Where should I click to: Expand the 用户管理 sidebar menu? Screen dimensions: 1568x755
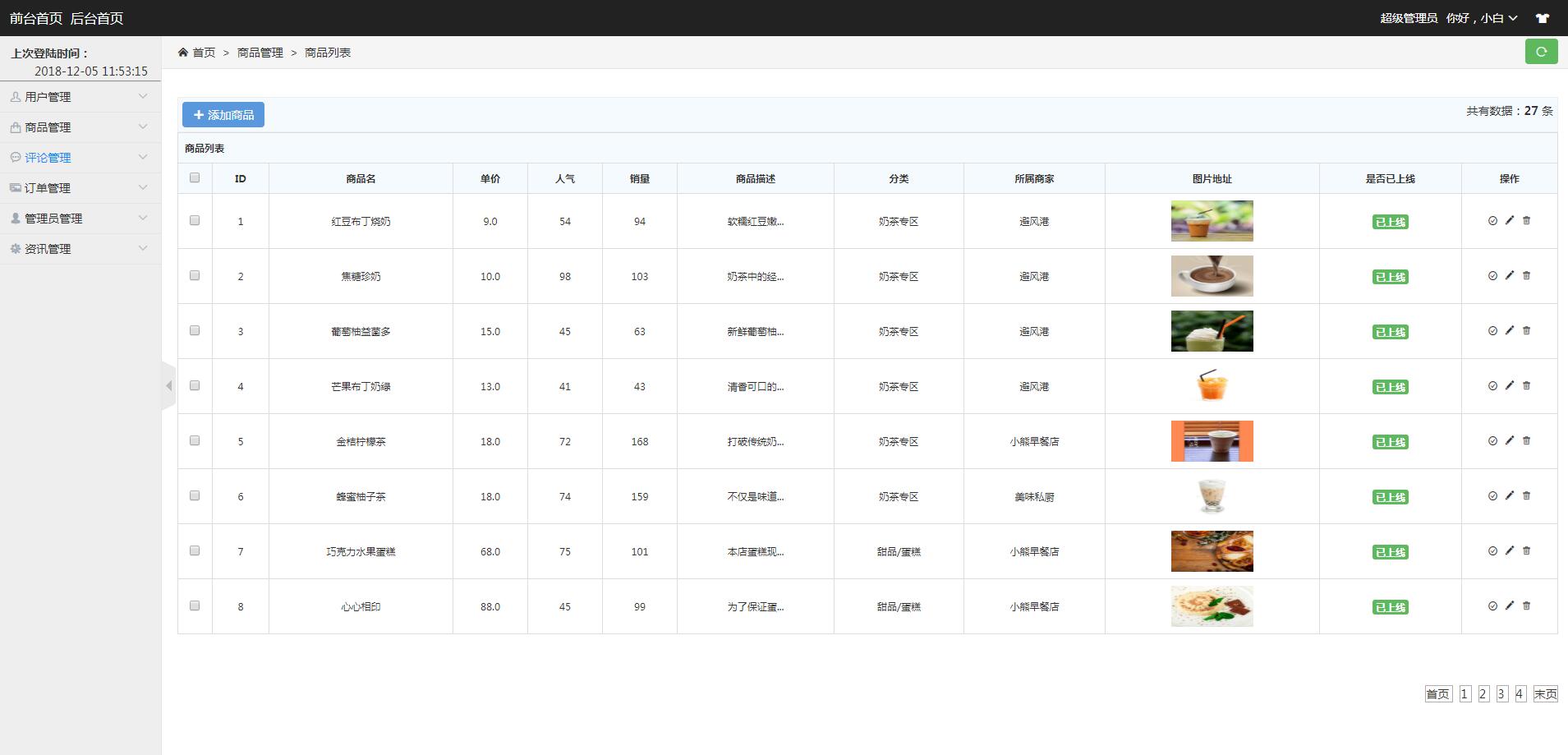(x=80, y=97)
